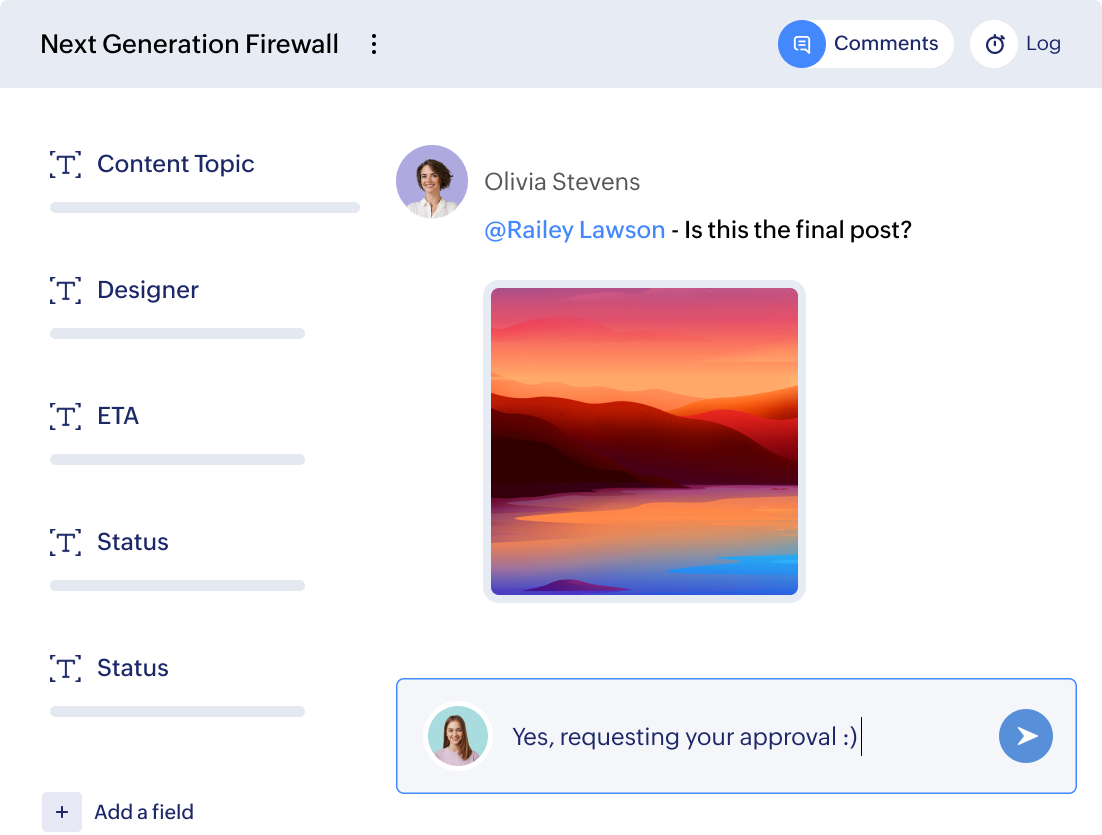Click the Next Generation Firewall title
1102x835 pixels.
point(189,44)
